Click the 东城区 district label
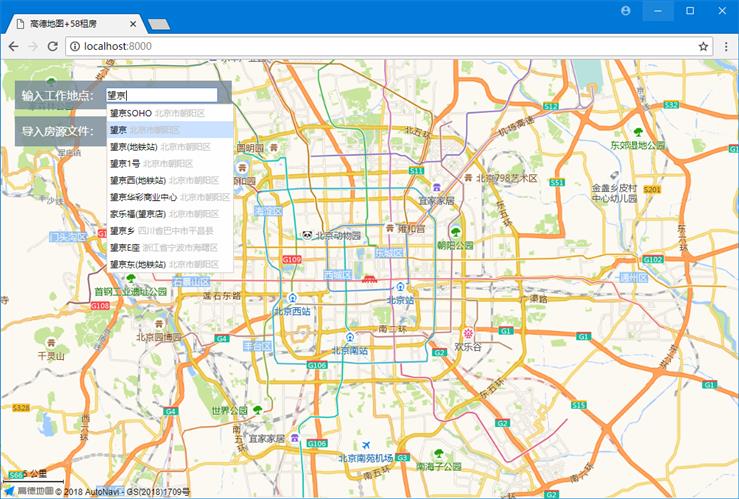 389,253
